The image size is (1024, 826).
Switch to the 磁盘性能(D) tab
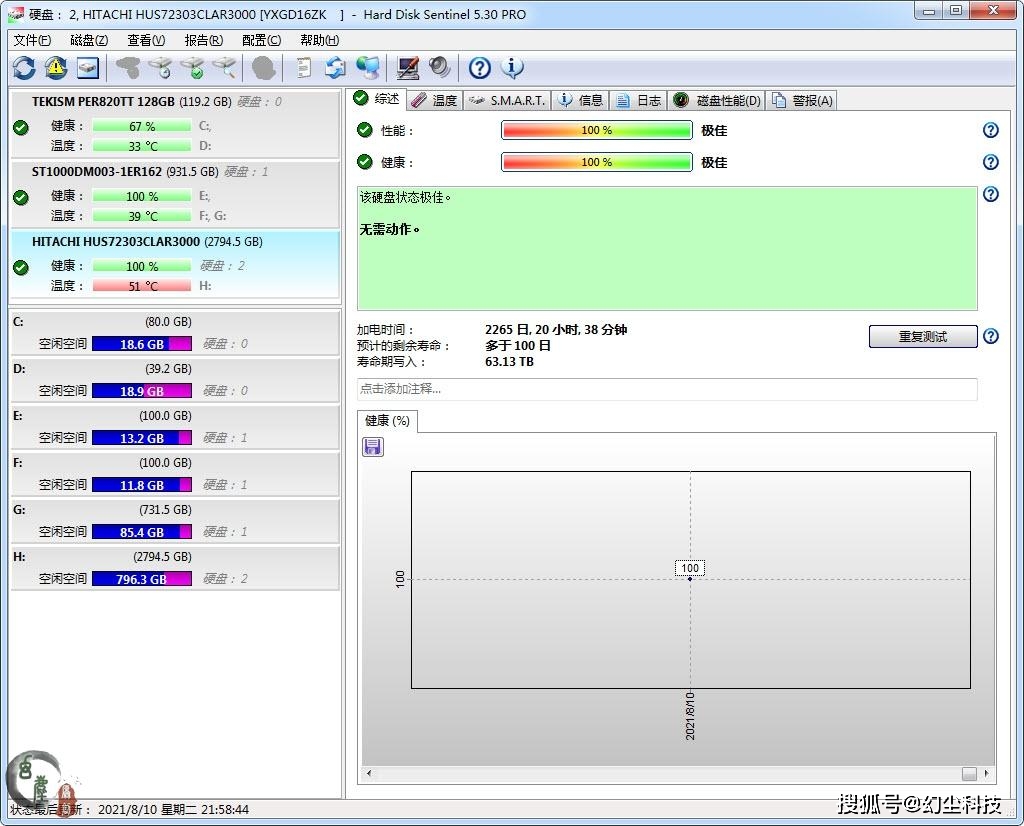coord(717,101)
